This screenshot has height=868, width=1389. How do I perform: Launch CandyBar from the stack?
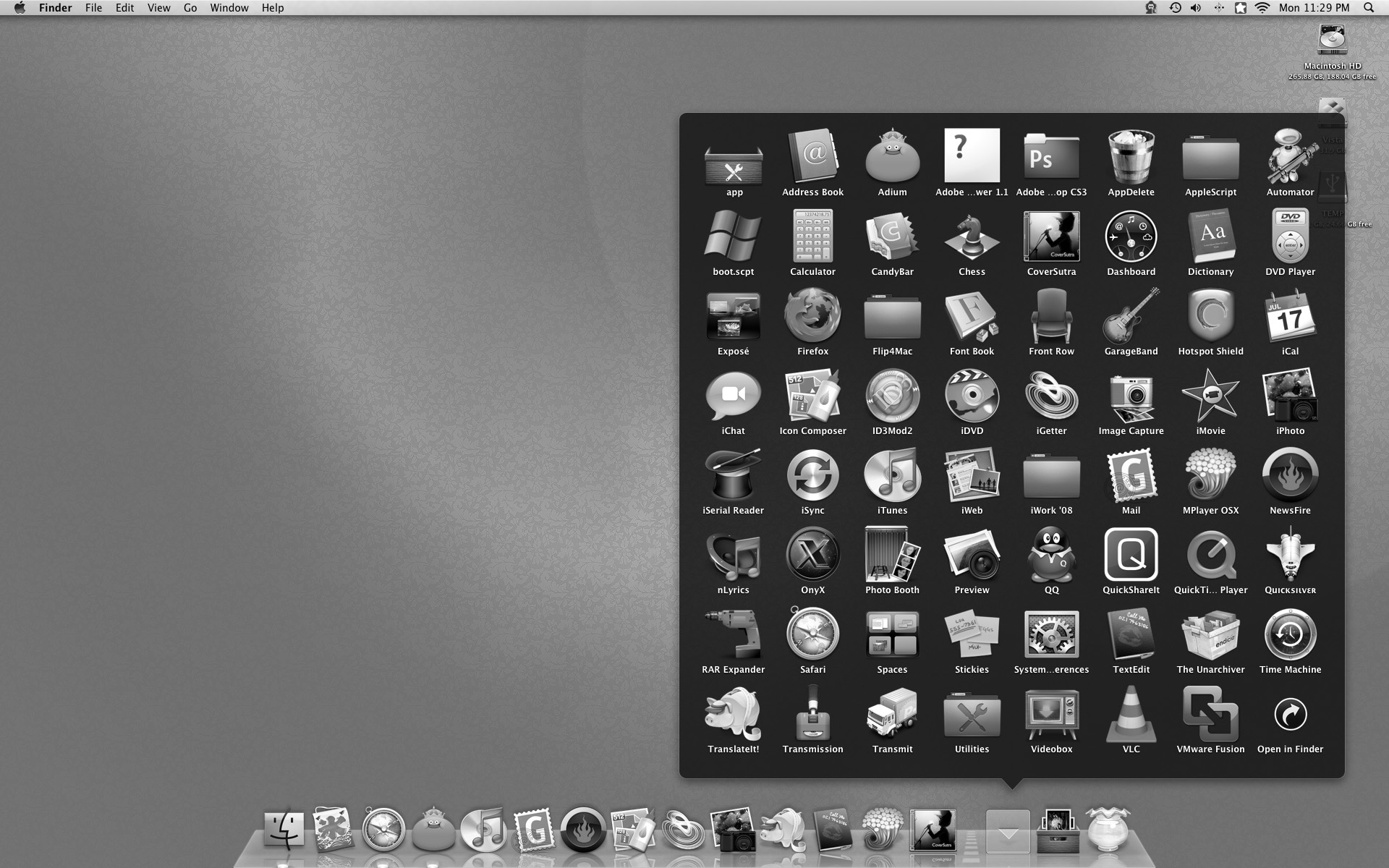tap(892, 236)
